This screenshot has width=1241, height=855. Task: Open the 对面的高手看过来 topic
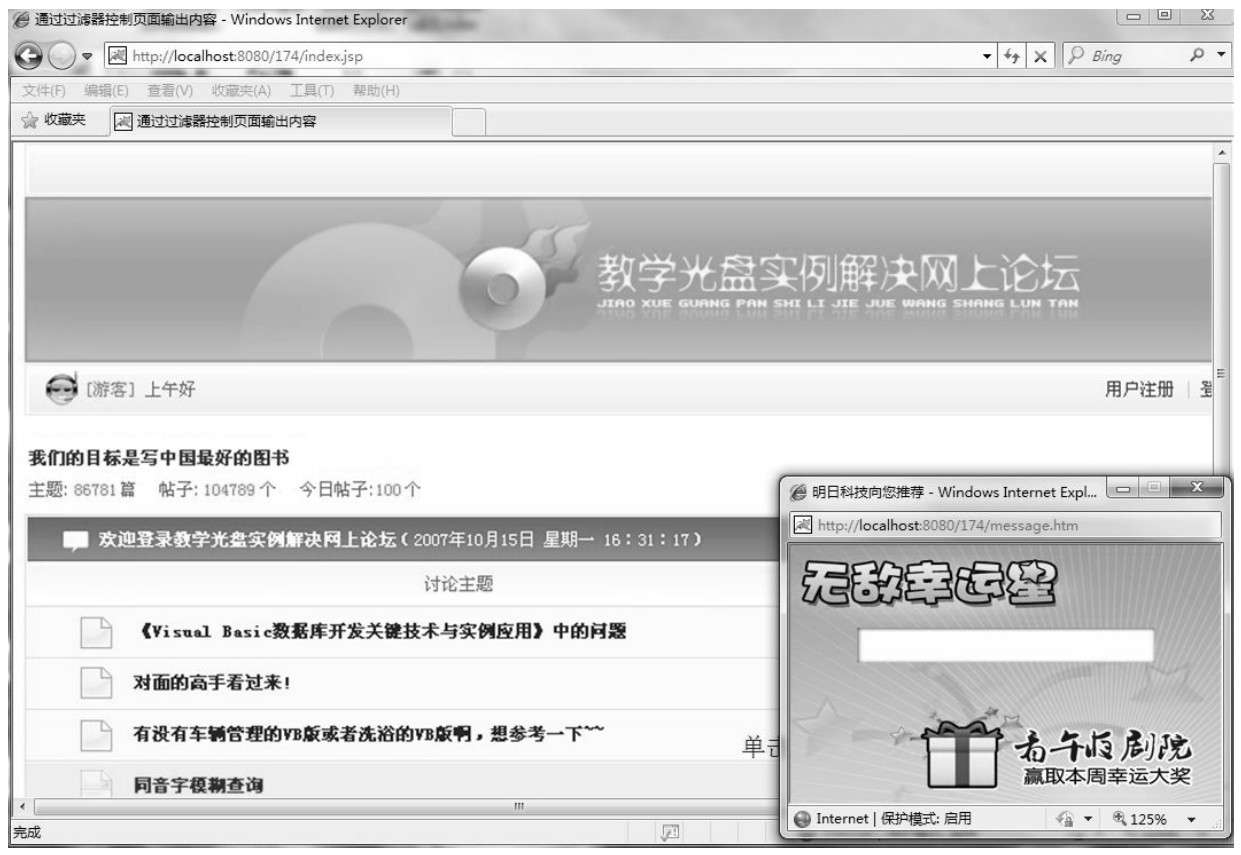coord(212,684)
